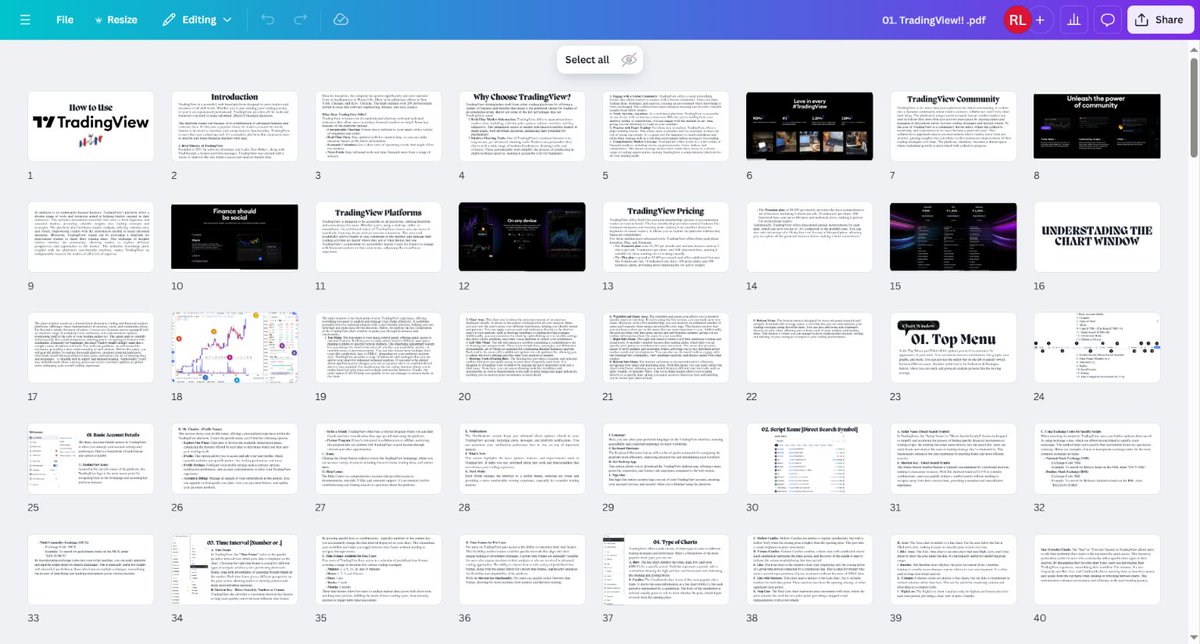Select page 39 thumbnail

952,570
